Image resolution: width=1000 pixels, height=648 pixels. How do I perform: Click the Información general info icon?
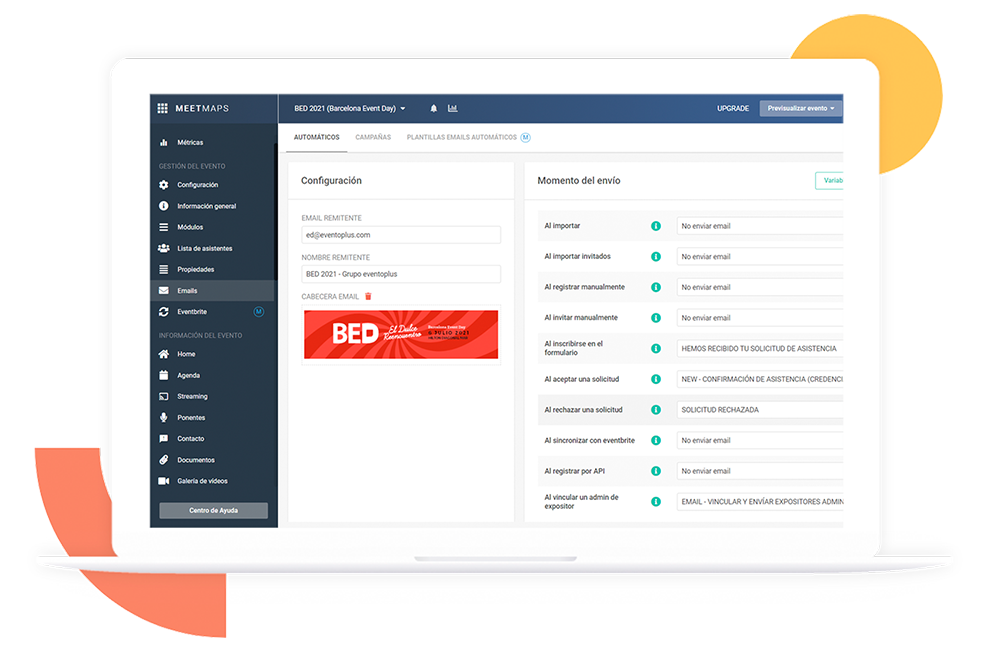pos(164,206)
